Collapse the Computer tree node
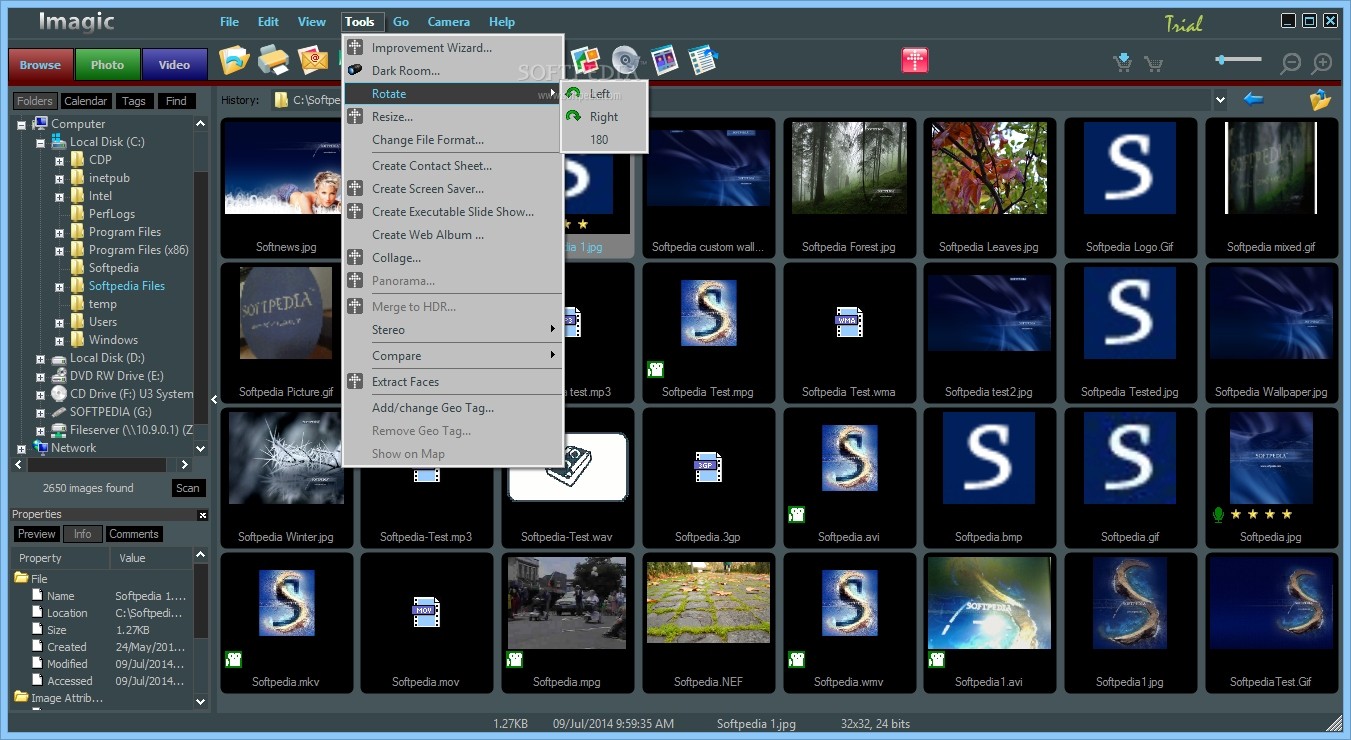The image size is (1351, 740). tap(22, 124)
